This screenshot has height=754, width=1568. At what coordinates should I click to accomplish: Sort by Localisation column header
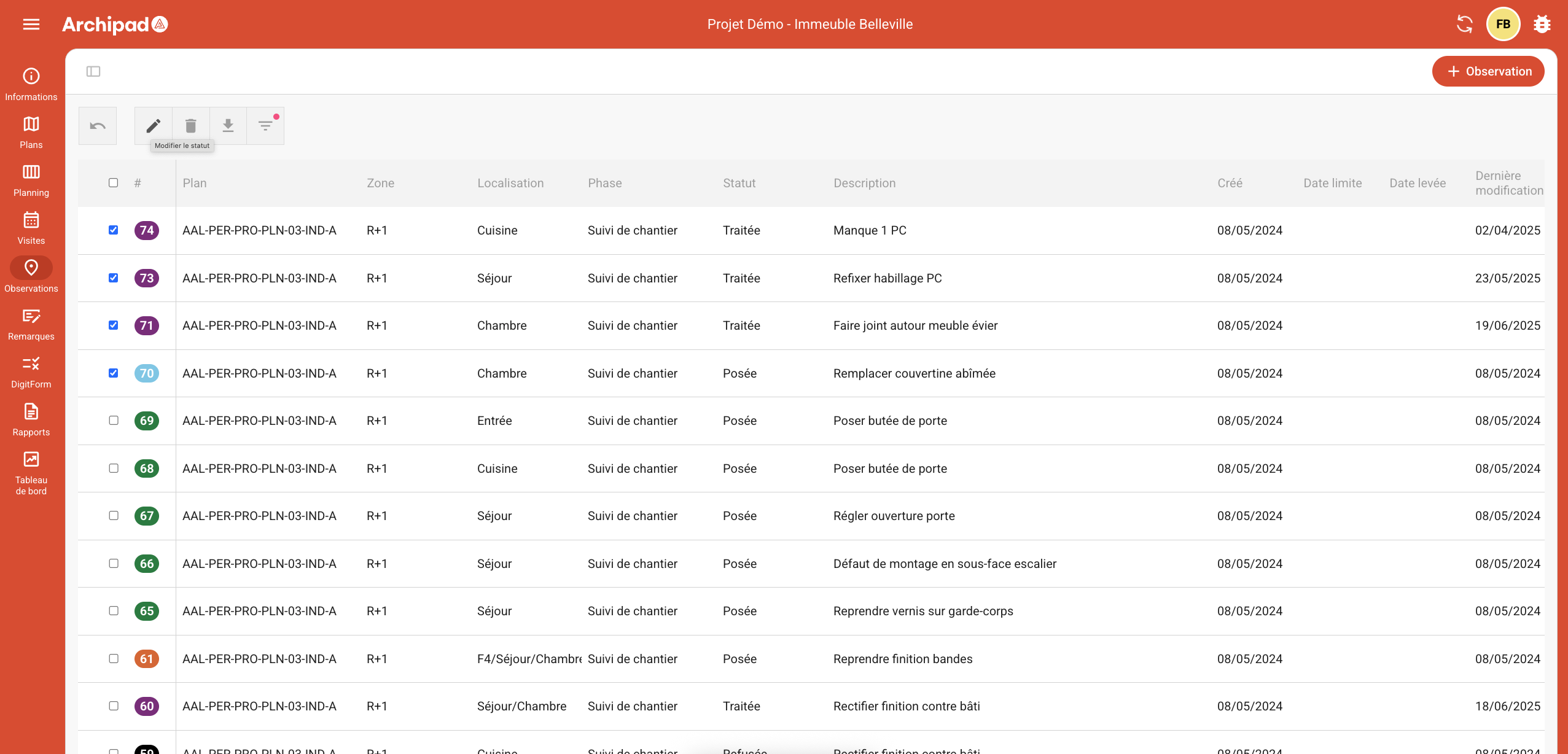coord(510,183)
